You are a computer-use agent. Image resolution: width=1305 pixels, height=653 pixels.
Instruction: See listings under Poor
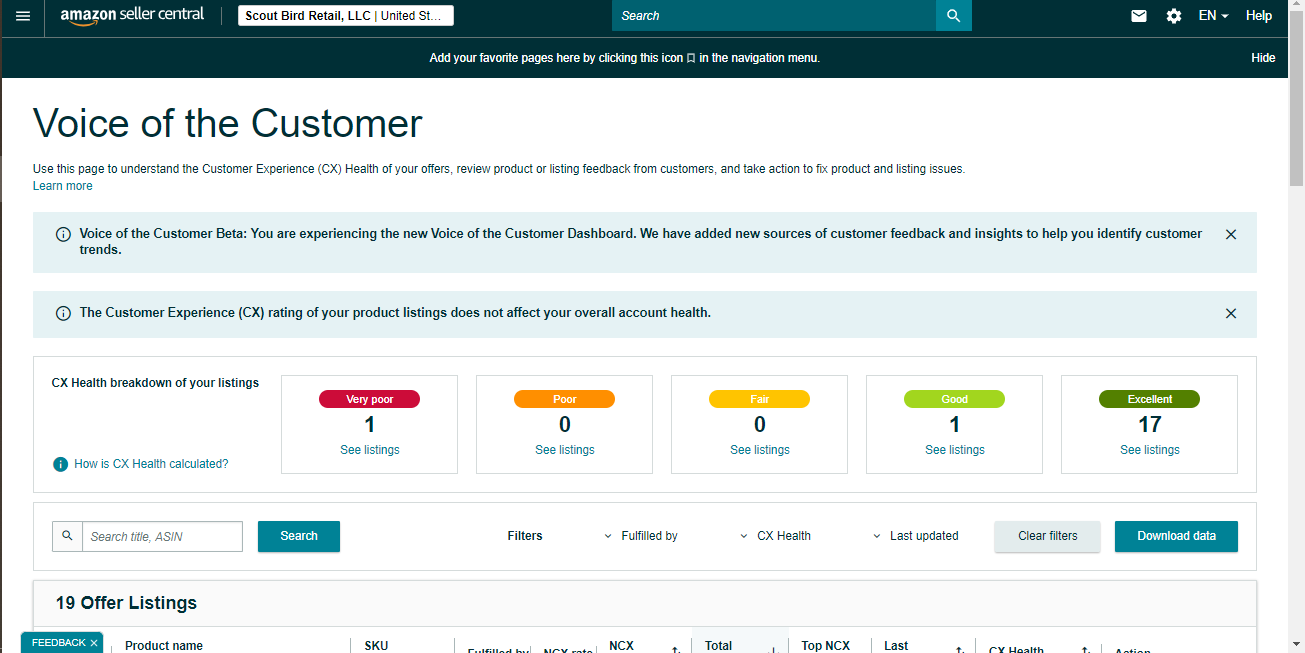tap(565, 450)
